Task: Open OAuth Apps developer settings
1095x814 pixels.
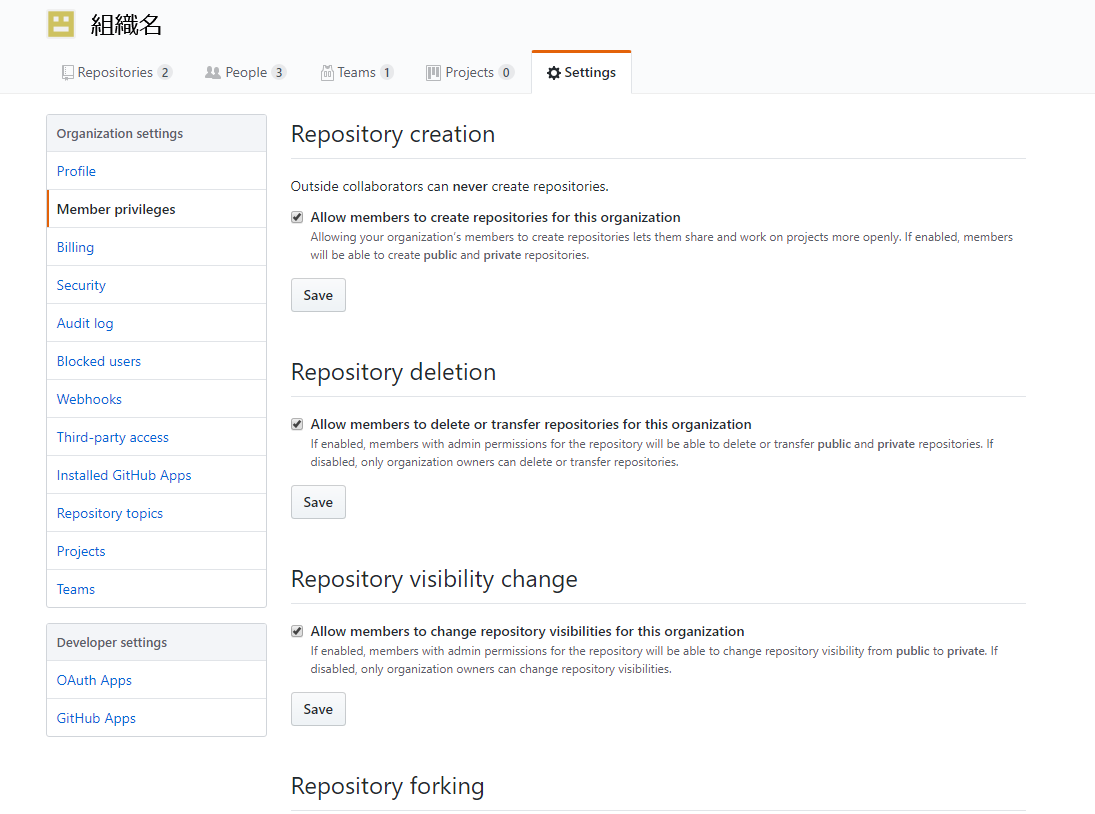Action: point(94,680)
